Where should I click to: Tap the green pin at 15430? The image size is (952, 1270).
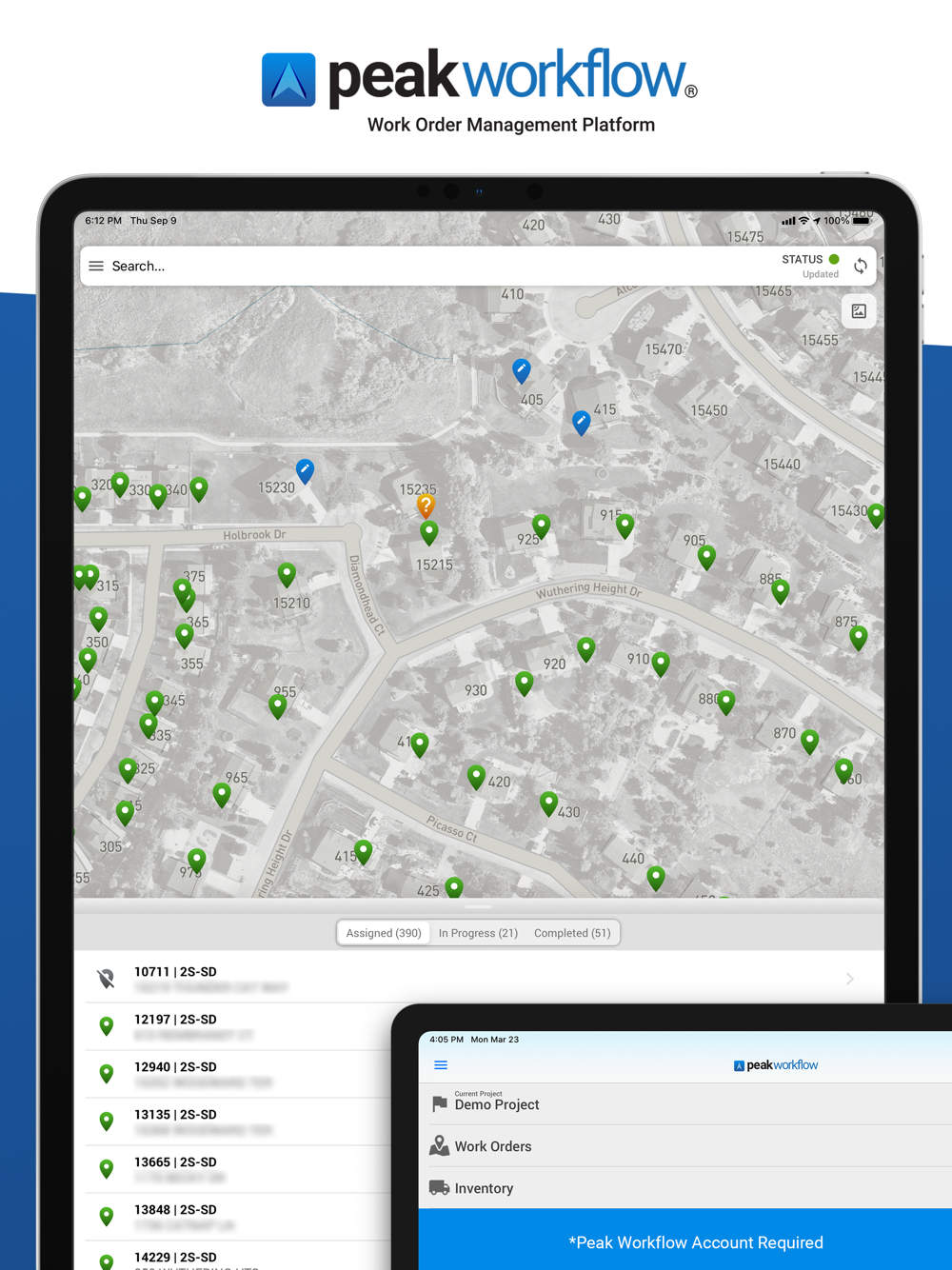point(877,515)
